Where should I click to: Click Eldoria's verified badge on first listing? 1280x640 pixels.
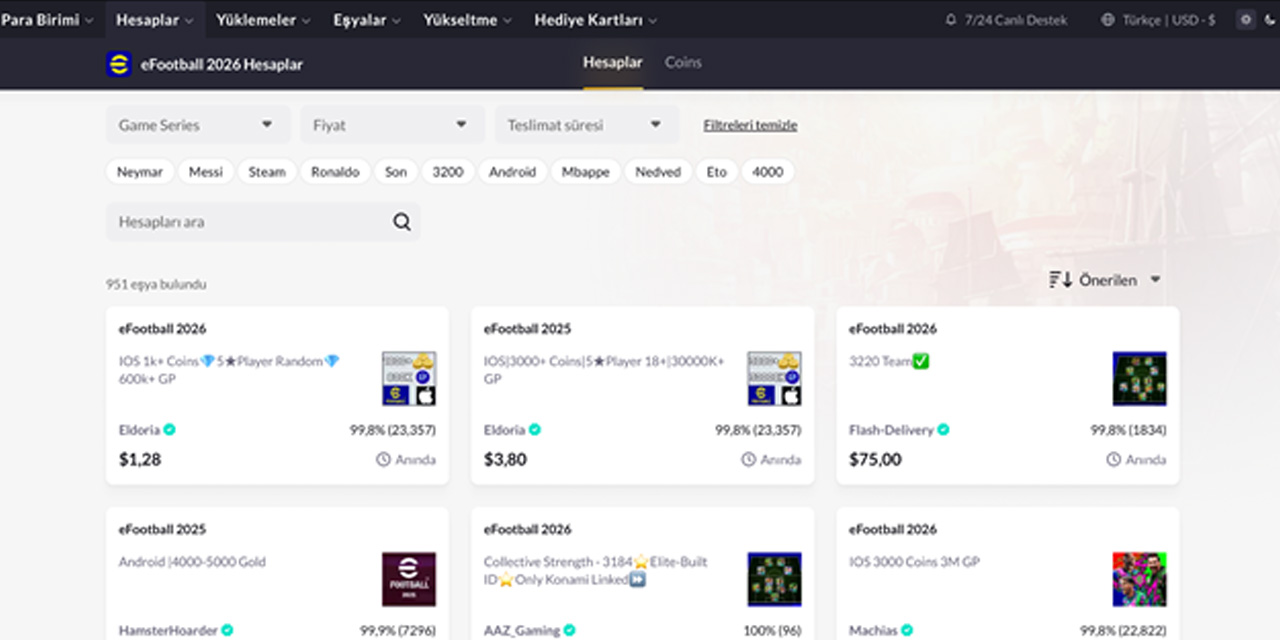170,430
